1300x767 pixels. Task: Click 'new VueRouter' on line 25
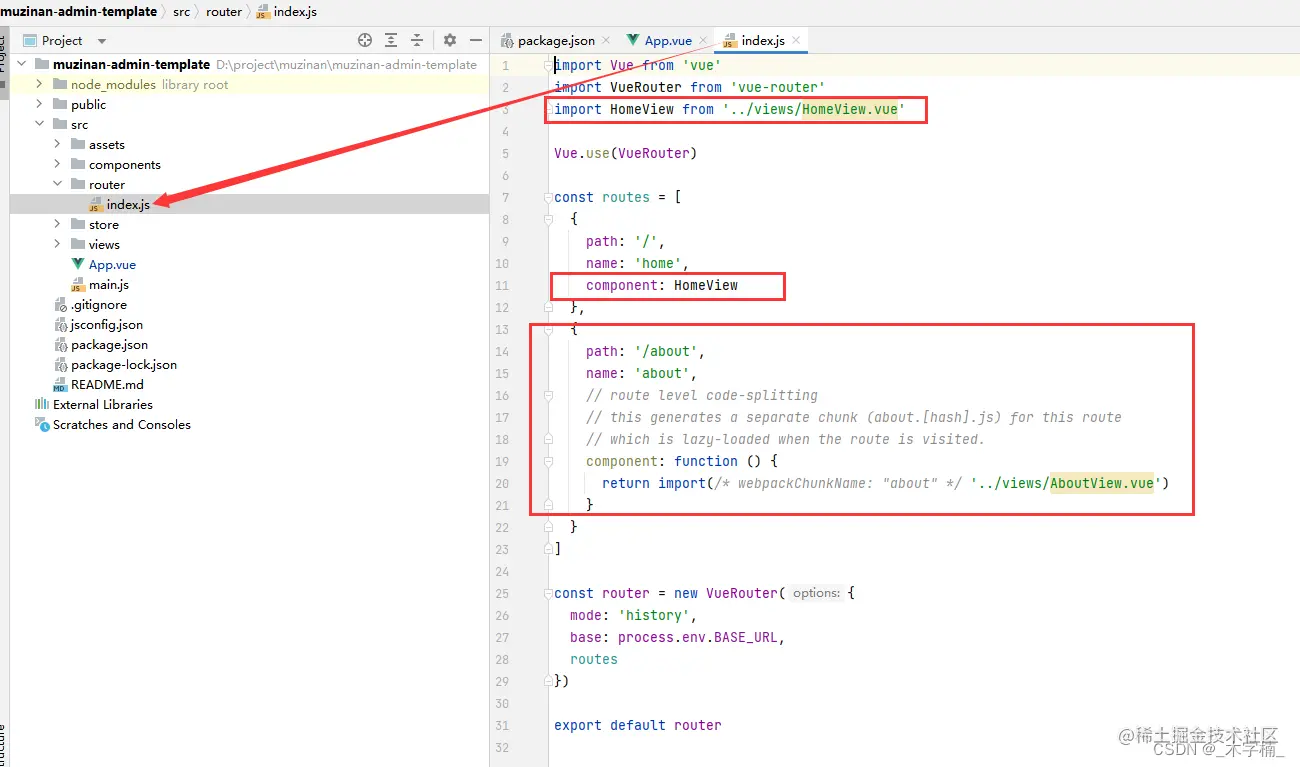726,593
